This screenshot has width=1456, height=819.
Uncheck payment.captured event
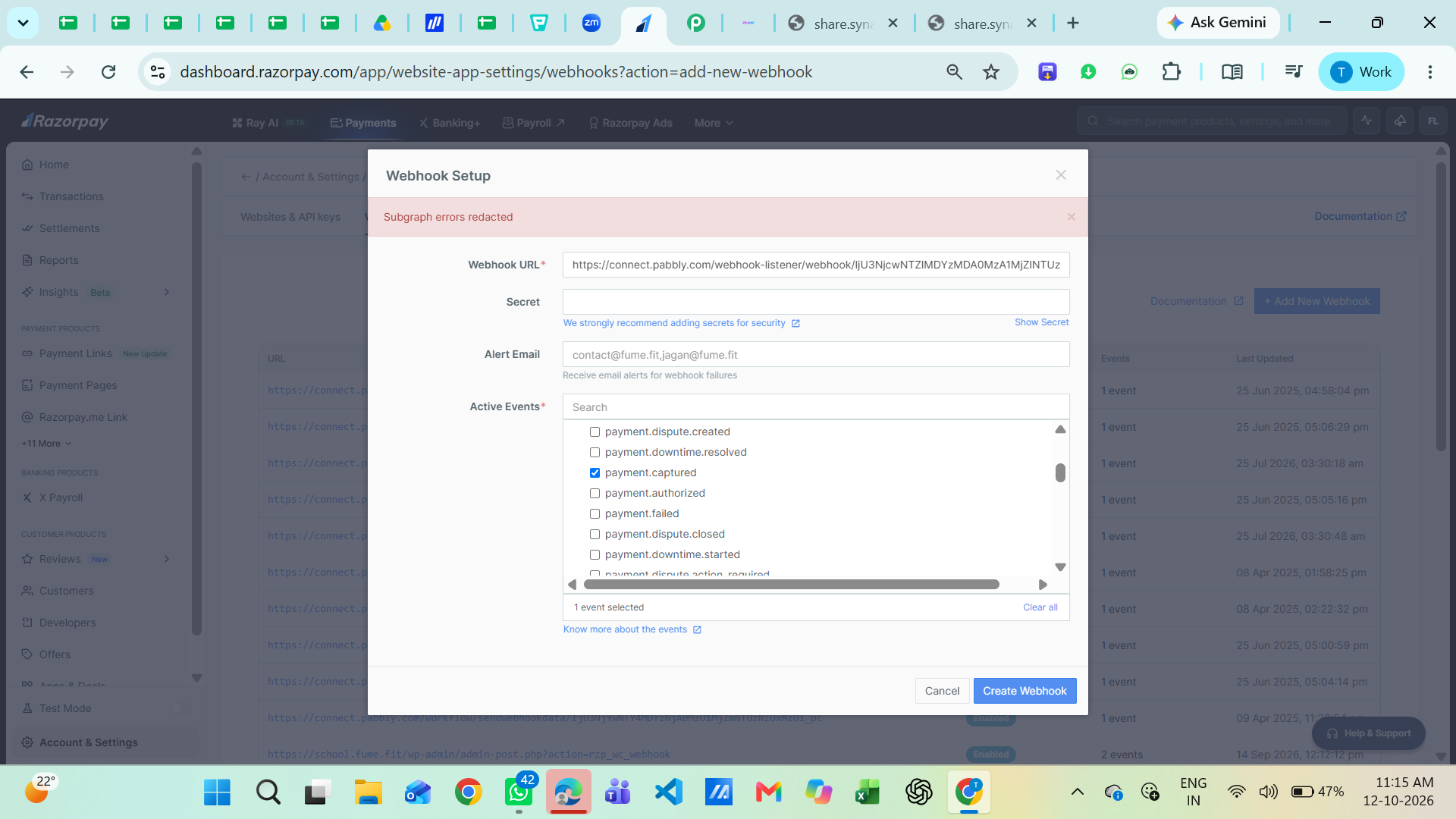click(x=595, y=472)
